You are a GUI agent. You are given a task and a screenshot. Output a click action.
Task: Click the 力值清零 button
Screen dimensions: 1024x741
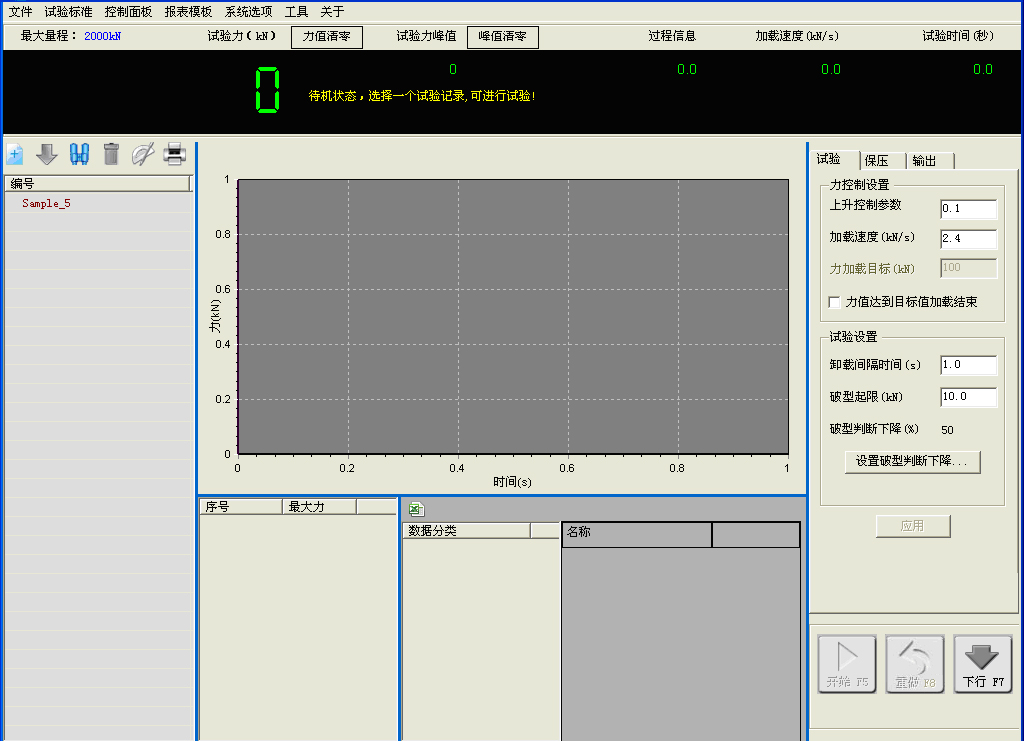[x=327, y=37]
